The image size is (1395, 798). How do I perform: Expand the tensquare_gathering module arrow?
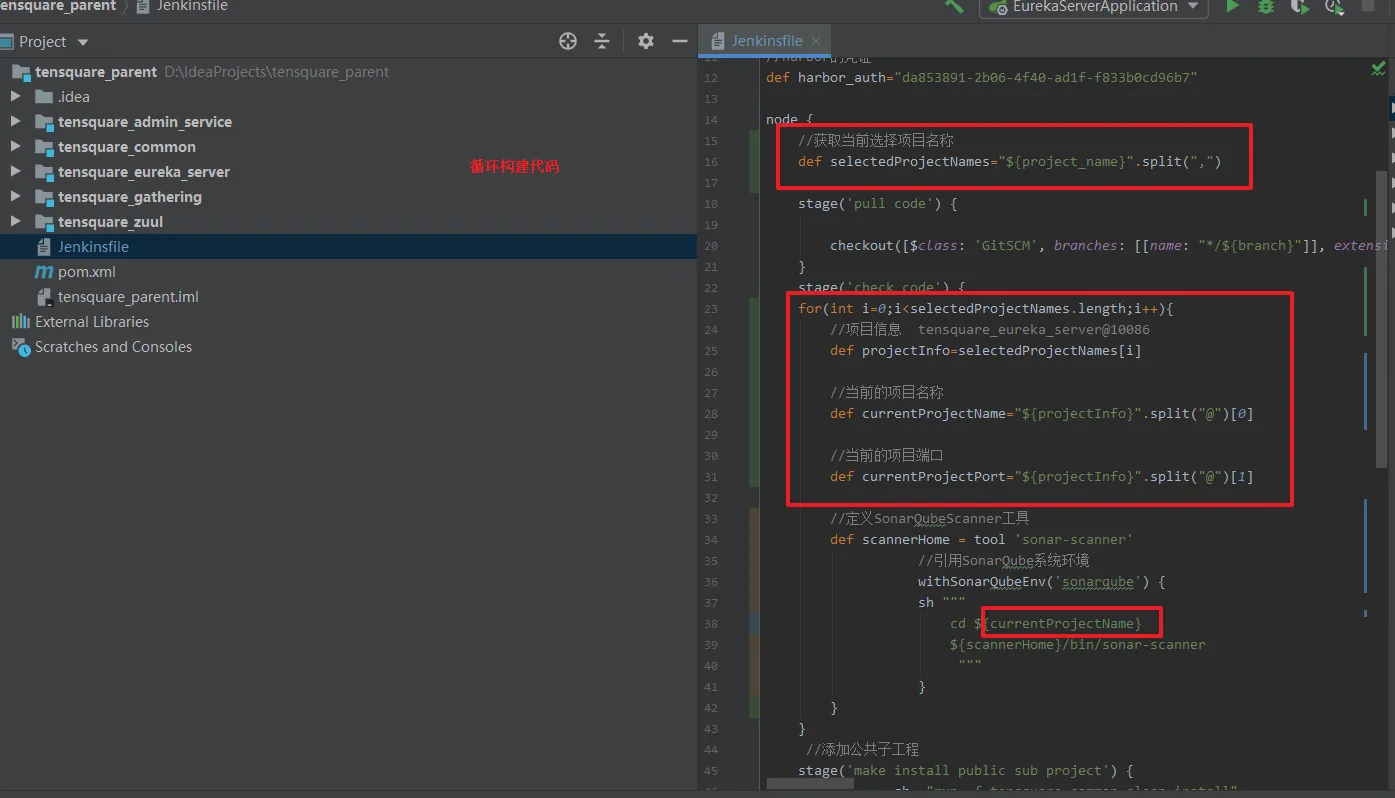pos(15,197)
